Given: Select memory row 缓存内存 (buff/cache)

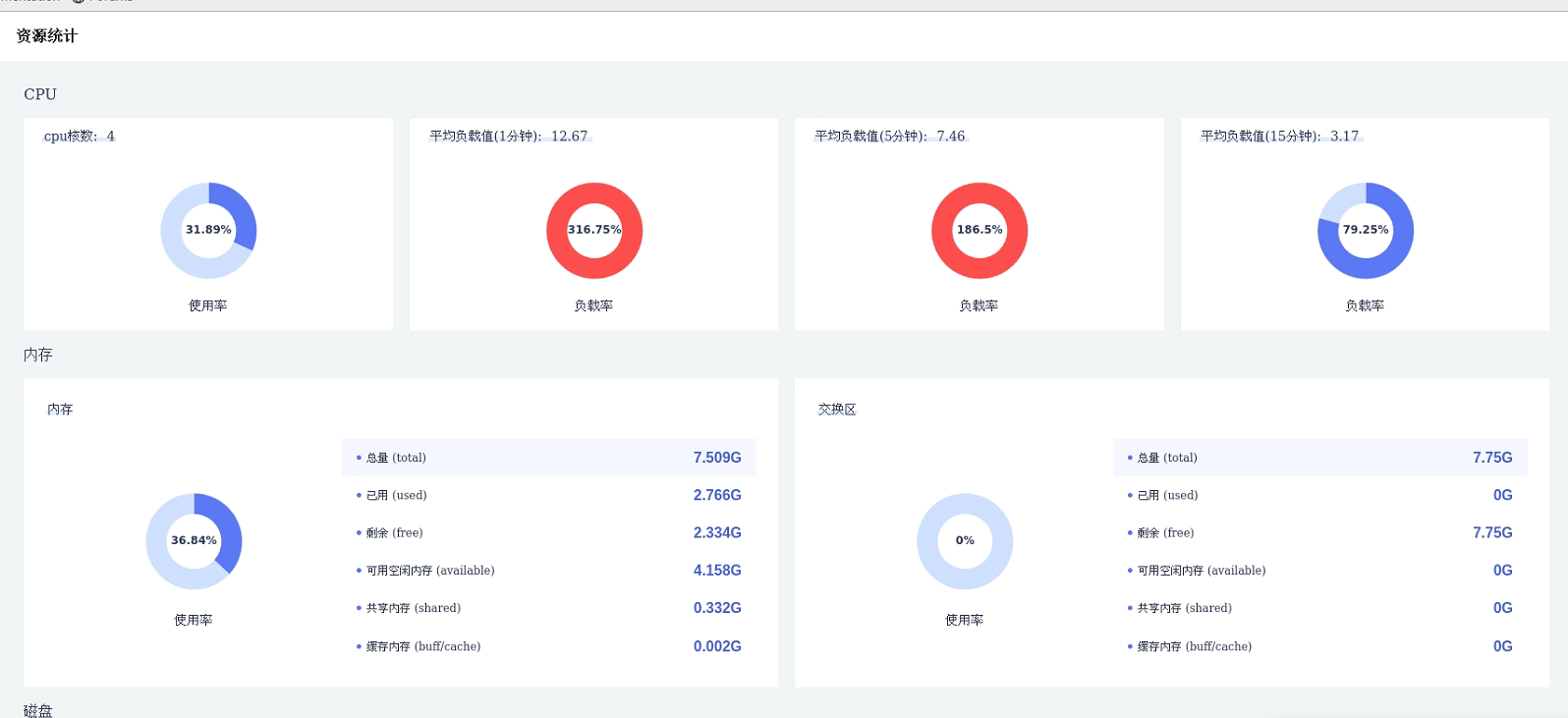Looking at the screenshot, I should (x=549, y=646).
